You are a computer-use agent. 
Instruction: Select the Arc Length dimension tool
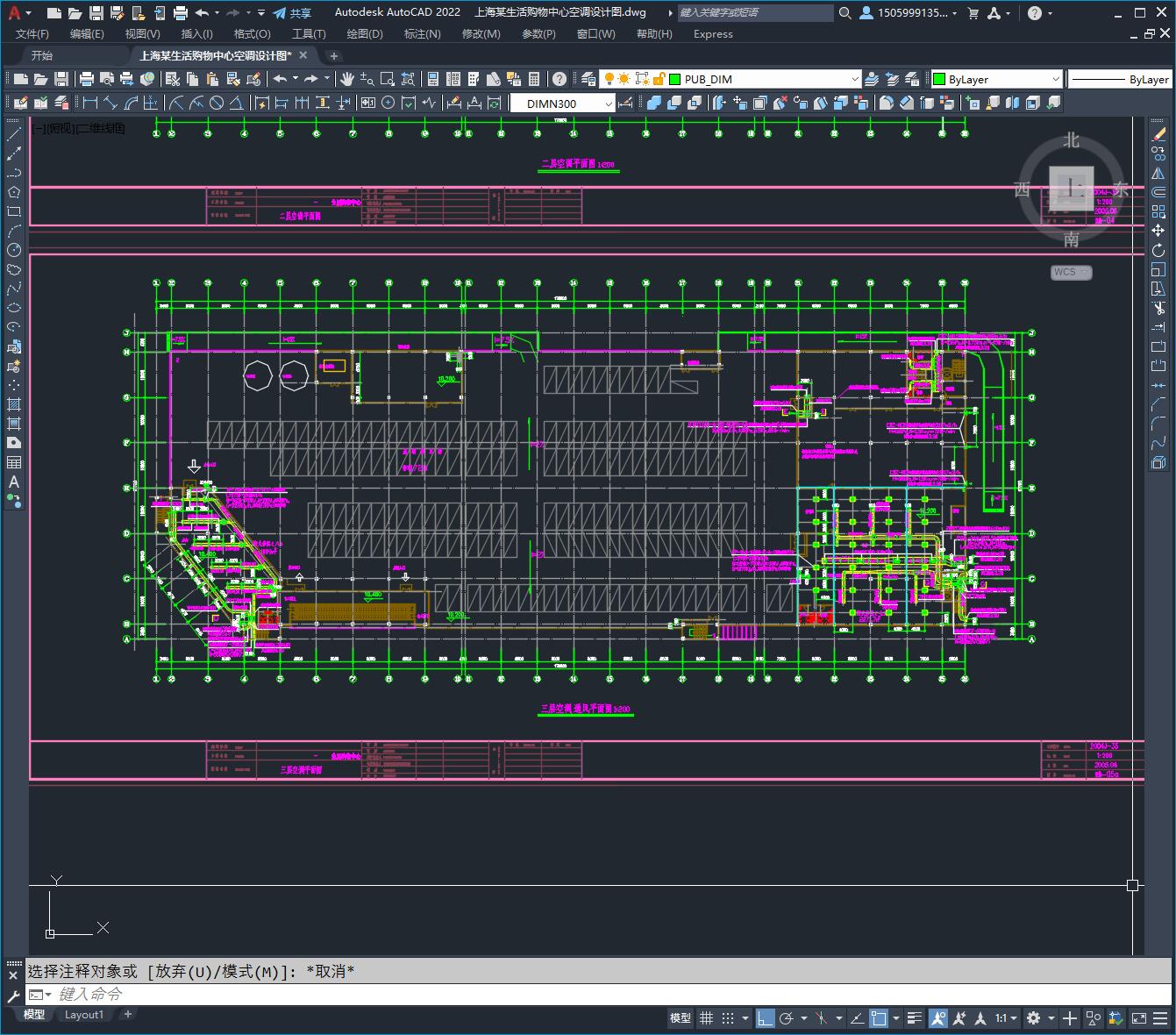click(x=132, y=103)
